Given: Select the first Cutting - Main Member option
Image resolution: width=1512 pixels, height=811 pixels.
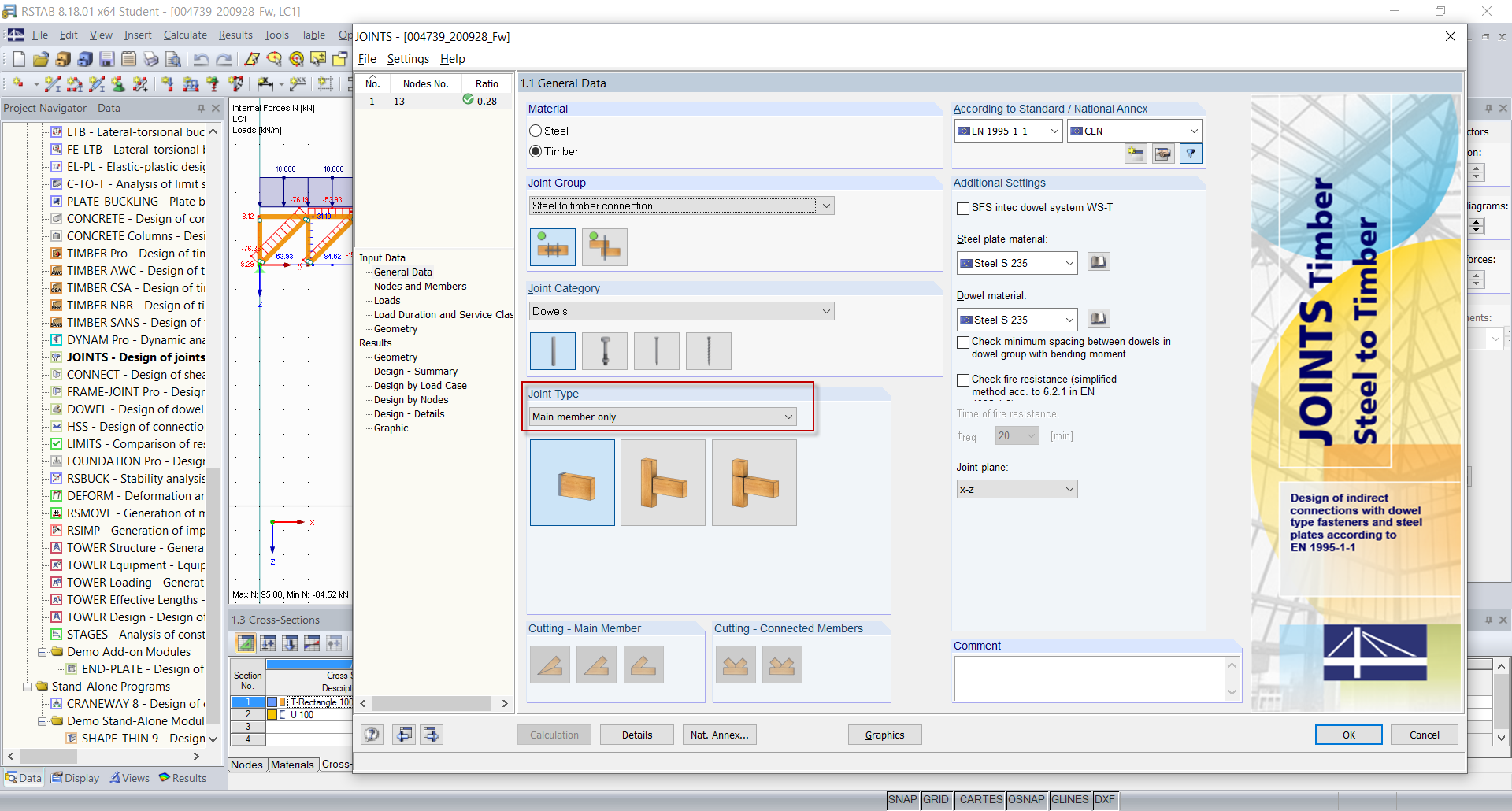Looking at the screenshot, I should click(550, 665).
